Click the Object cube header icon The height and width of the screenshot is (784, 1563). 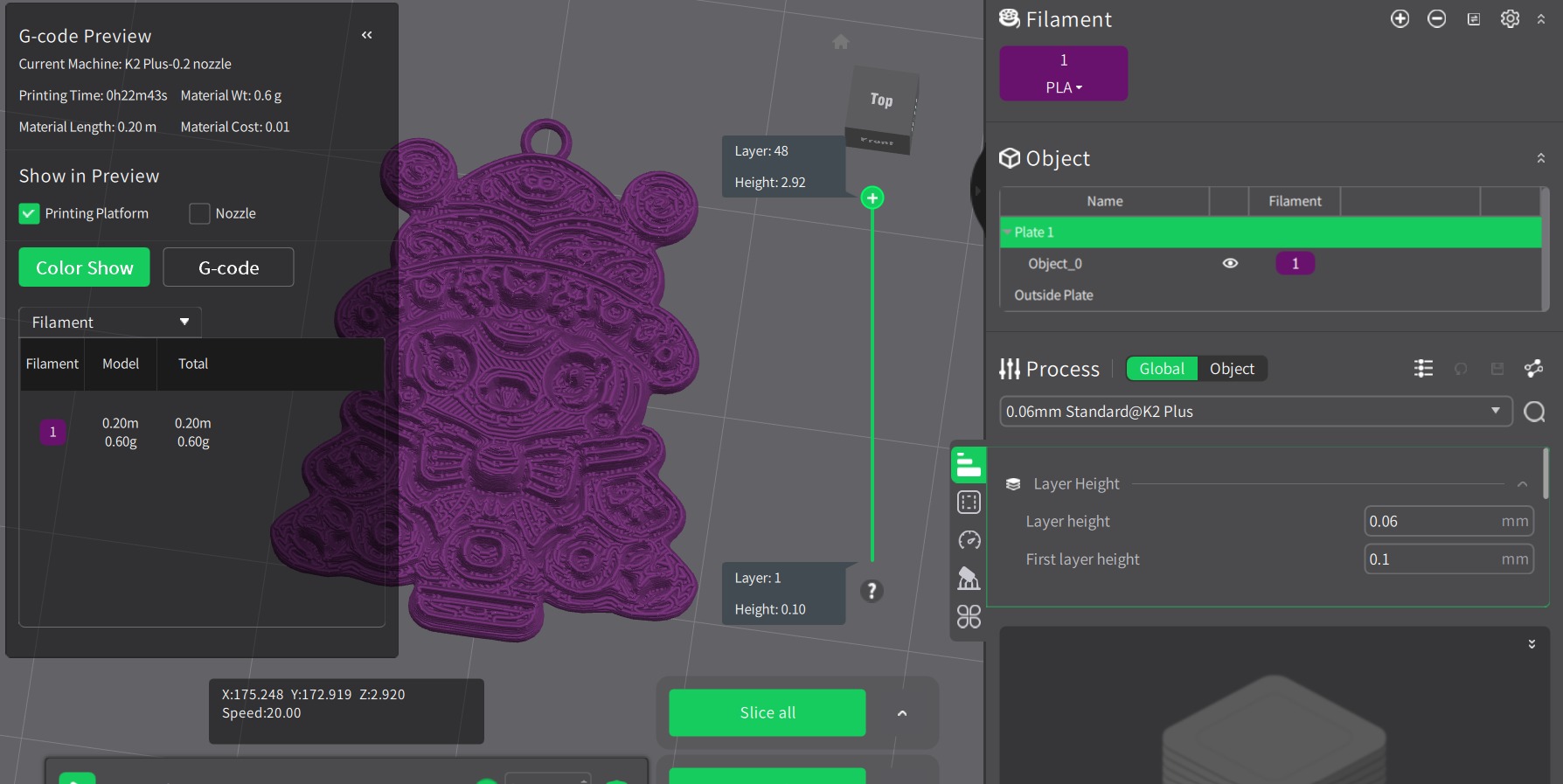click(1010, 158)
